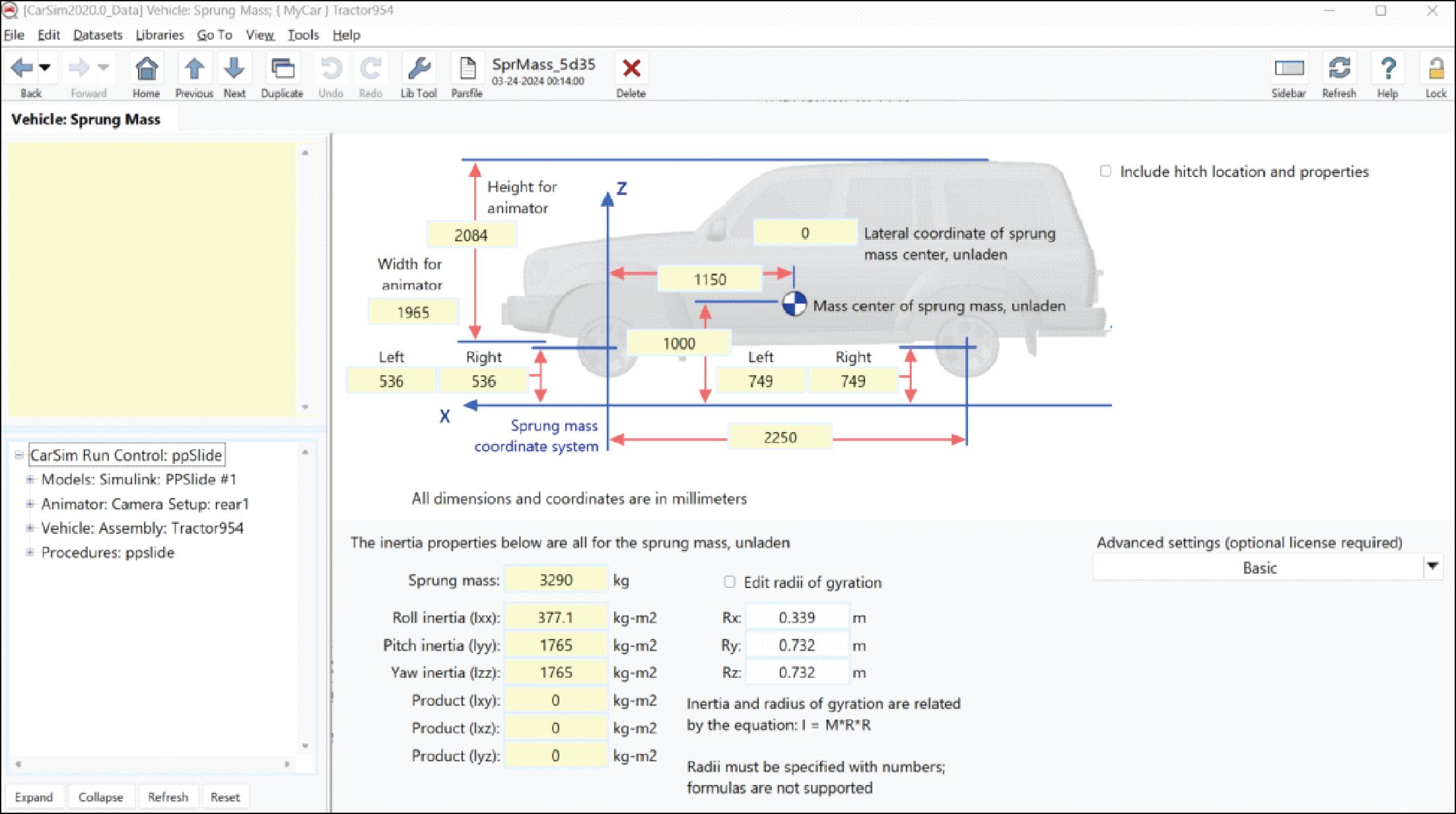Open the Tools menu
Image resolution: width=1456 pixels, height=814 pixels.
click(x=303, y=35)
